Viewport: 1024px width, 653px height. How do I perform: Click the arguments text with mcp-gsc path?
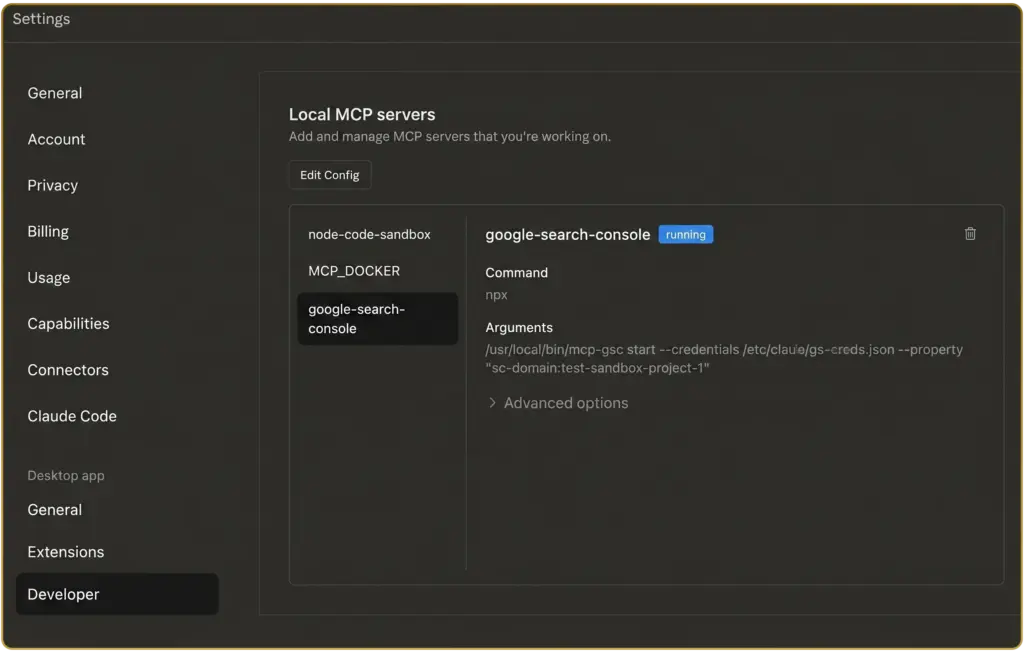724,358
